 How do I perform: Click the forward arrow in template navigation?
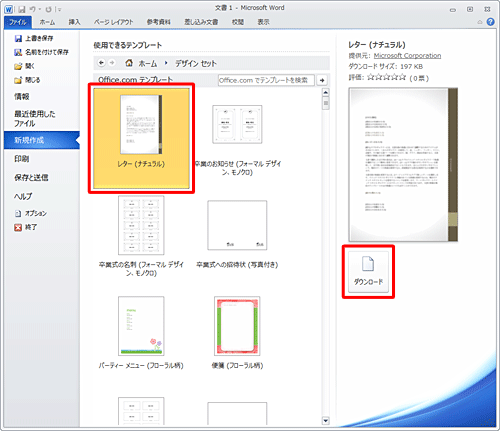click(x=112, y=63)
